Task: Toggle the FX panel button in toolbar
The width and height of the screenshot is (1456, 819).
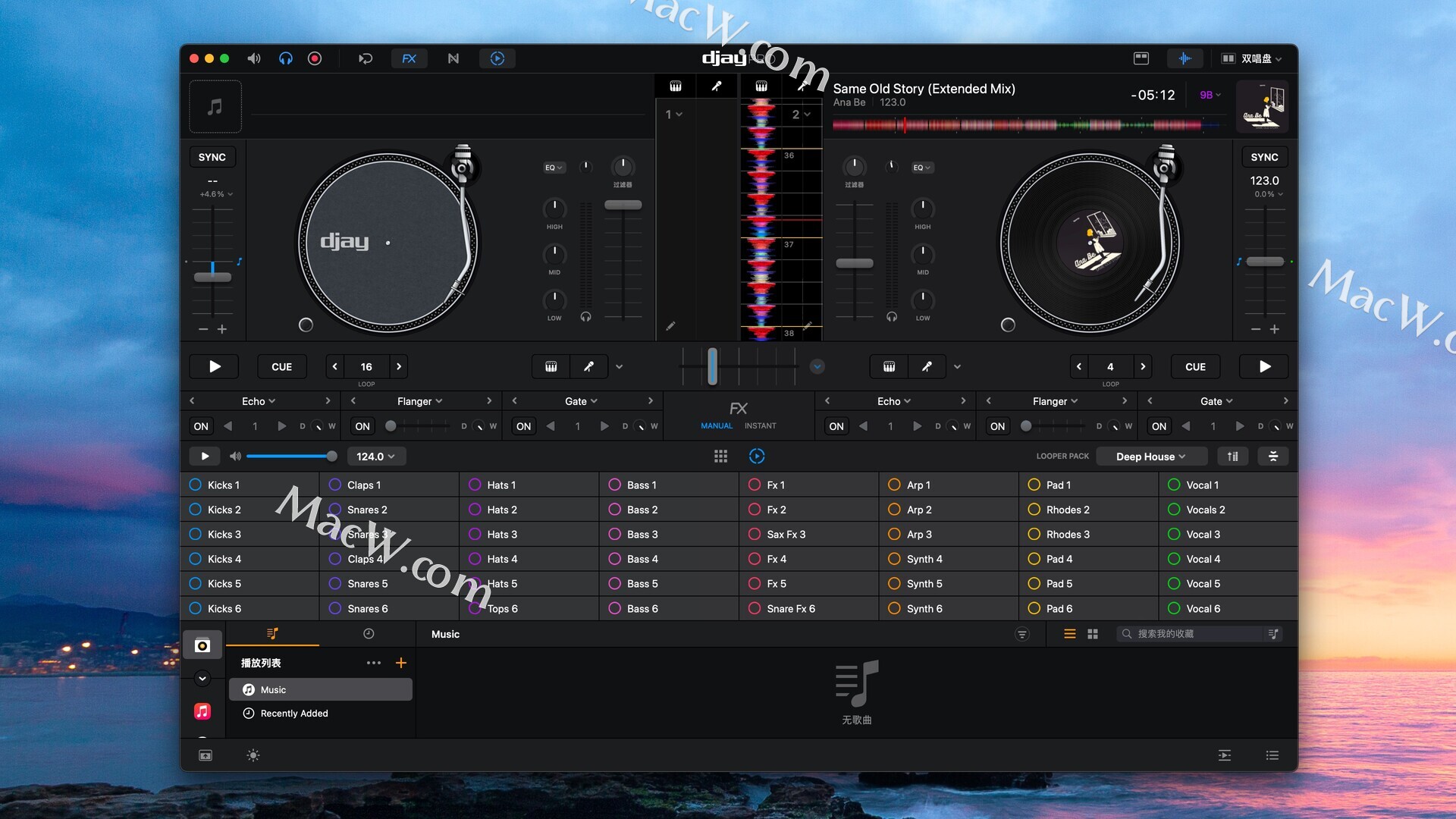Action: pos(409,58)
